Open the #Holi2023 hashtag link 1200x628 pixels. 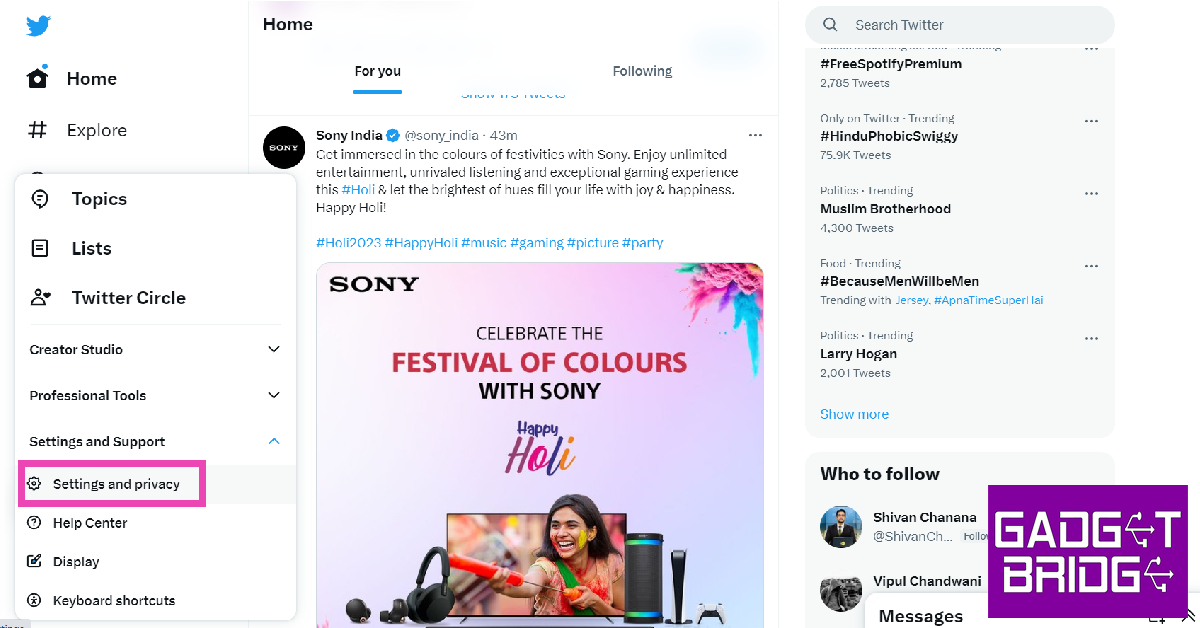pos(348,242)
